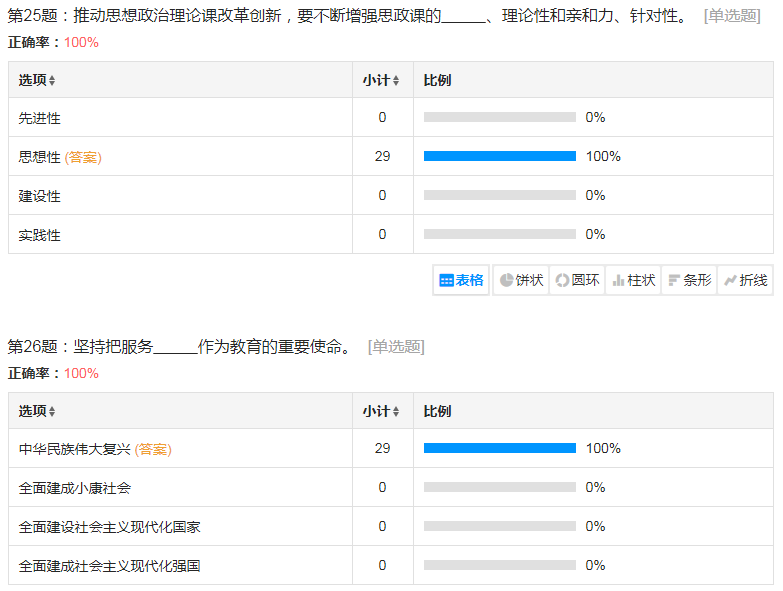This screenshot has width=783, height=591.
Task: Click the 实践性 option row
Action: [x=40, y=235]
